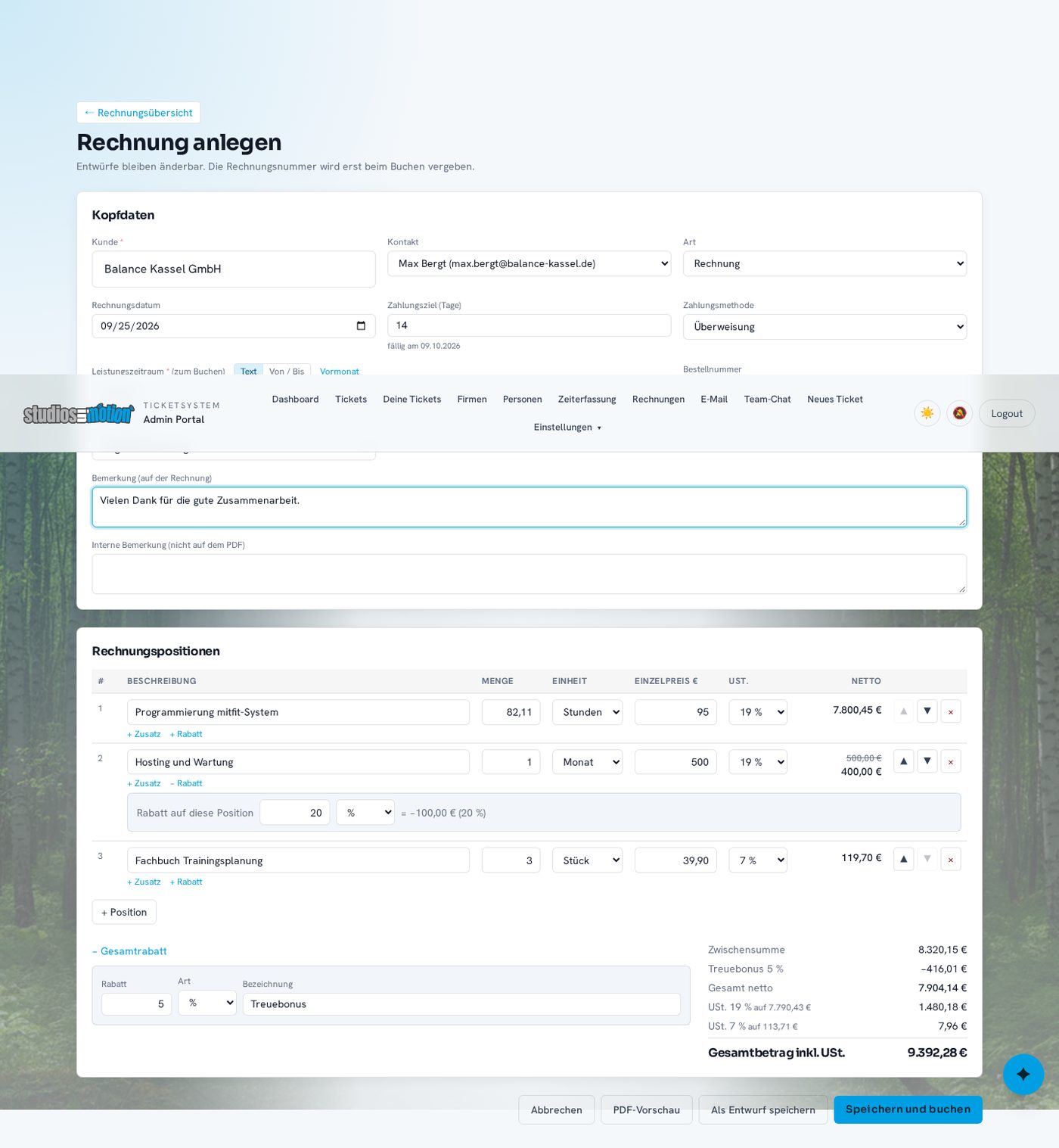
Task: Add a new line with + Position
Action: coord(124,912)
